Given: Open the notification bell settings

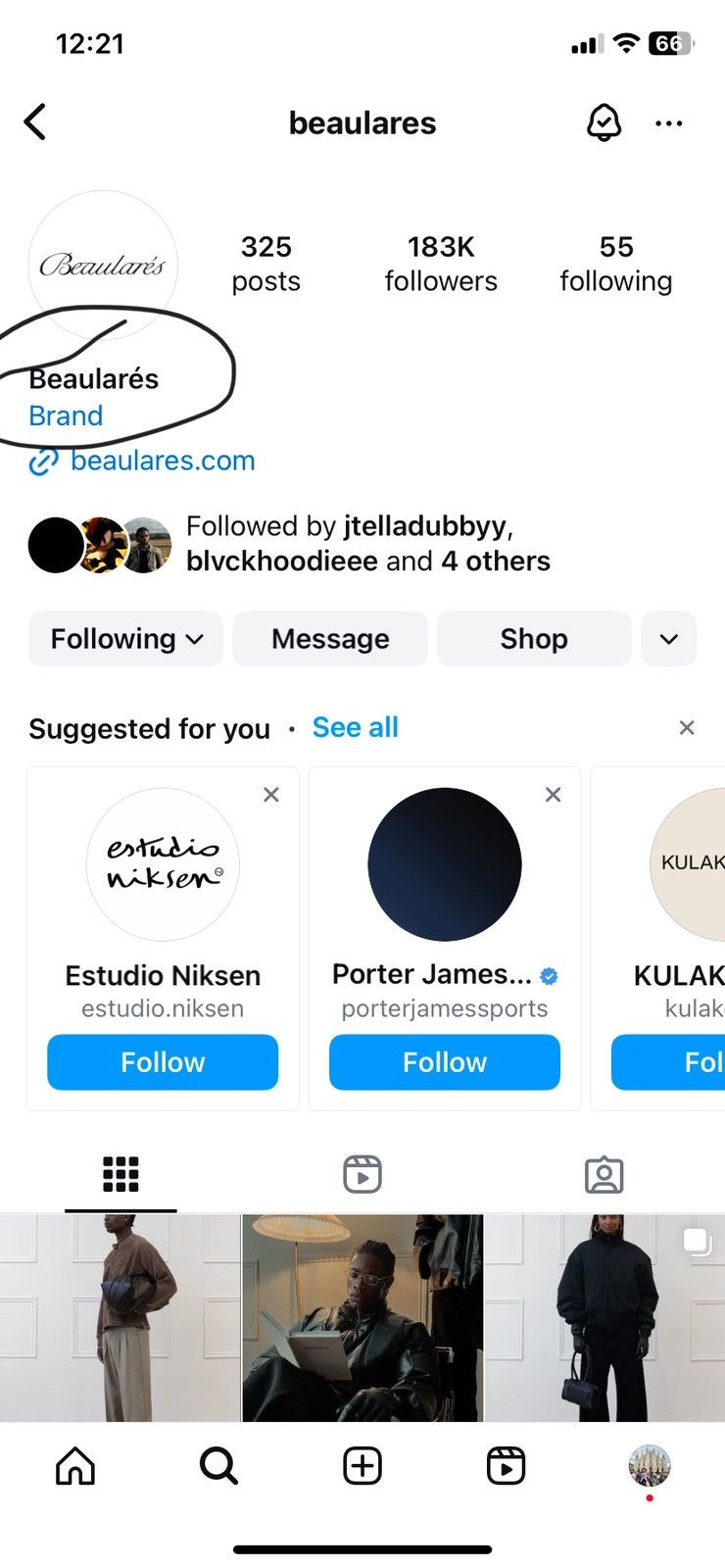Looking at the screenshot, I should [604, 123].
